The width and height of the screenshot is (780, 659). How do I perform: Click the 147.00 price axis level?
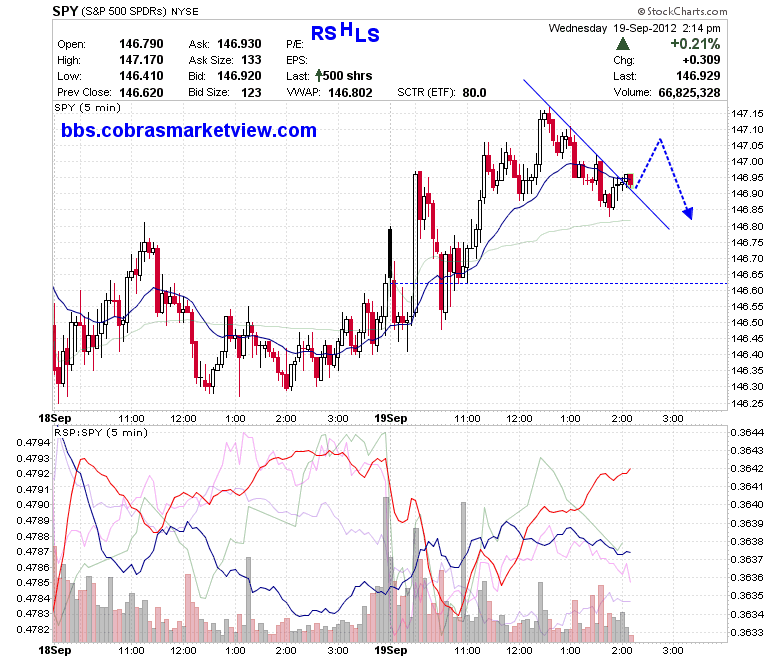tap(747, 161)
